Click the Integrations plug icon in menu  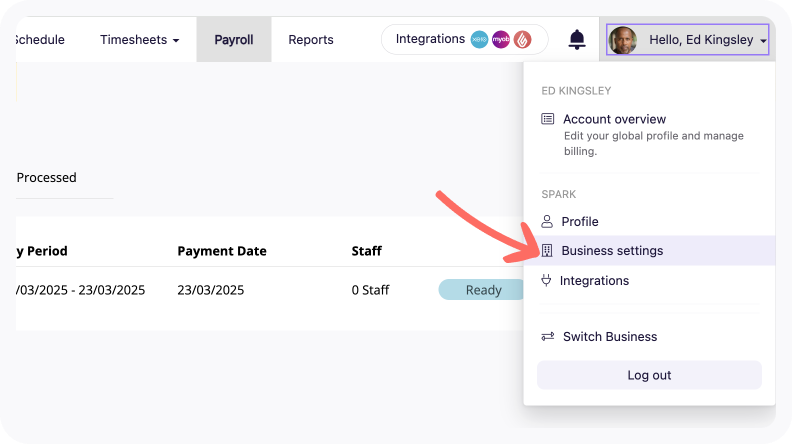(546, 280)
